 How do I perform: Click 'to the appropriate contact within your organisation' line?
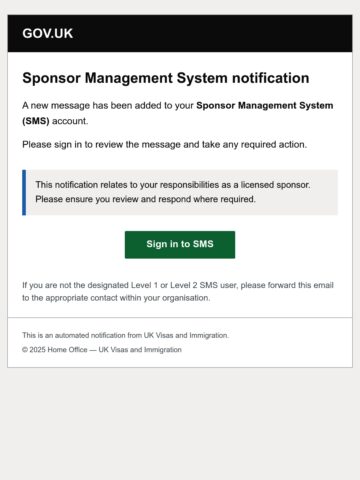[x=116, y=298]
